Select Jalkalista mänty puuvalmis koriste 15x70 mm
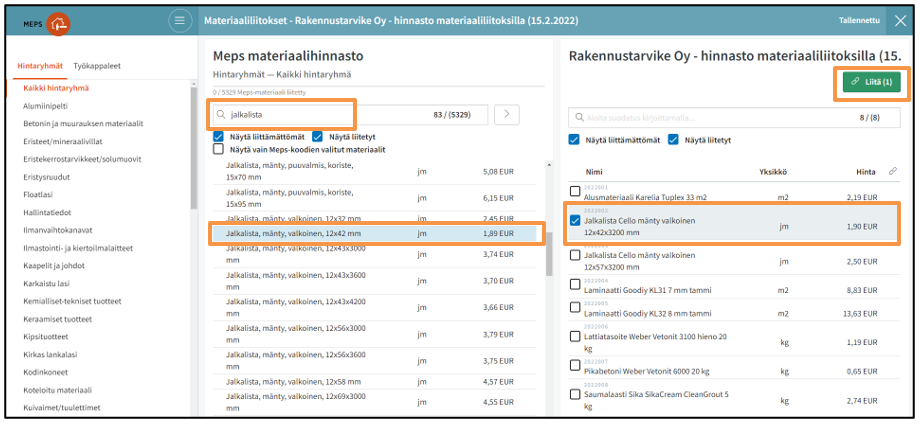The image size is (920, 424). tap(375, 171)
